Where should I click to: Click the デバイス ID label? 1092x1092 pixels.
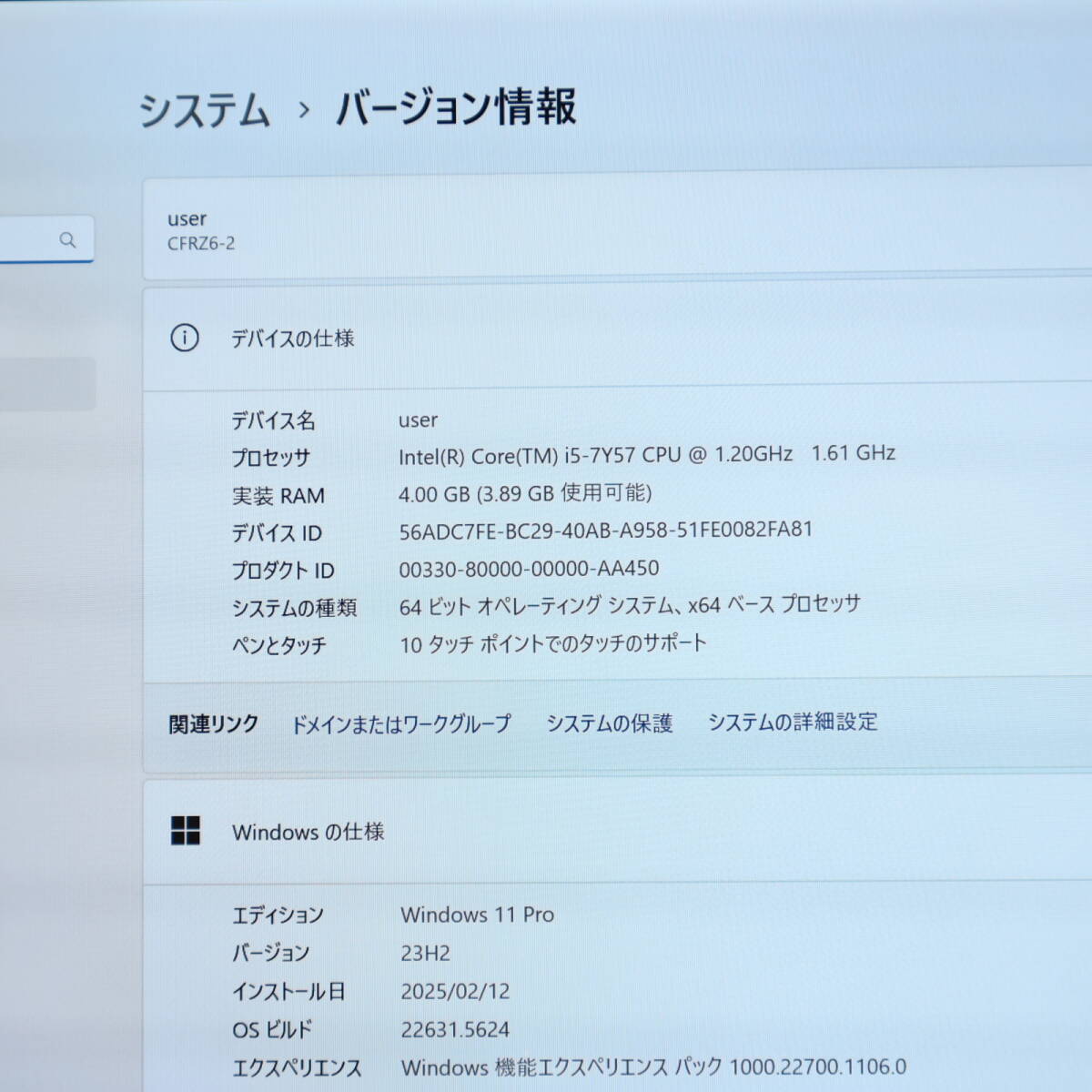(276, 533)
